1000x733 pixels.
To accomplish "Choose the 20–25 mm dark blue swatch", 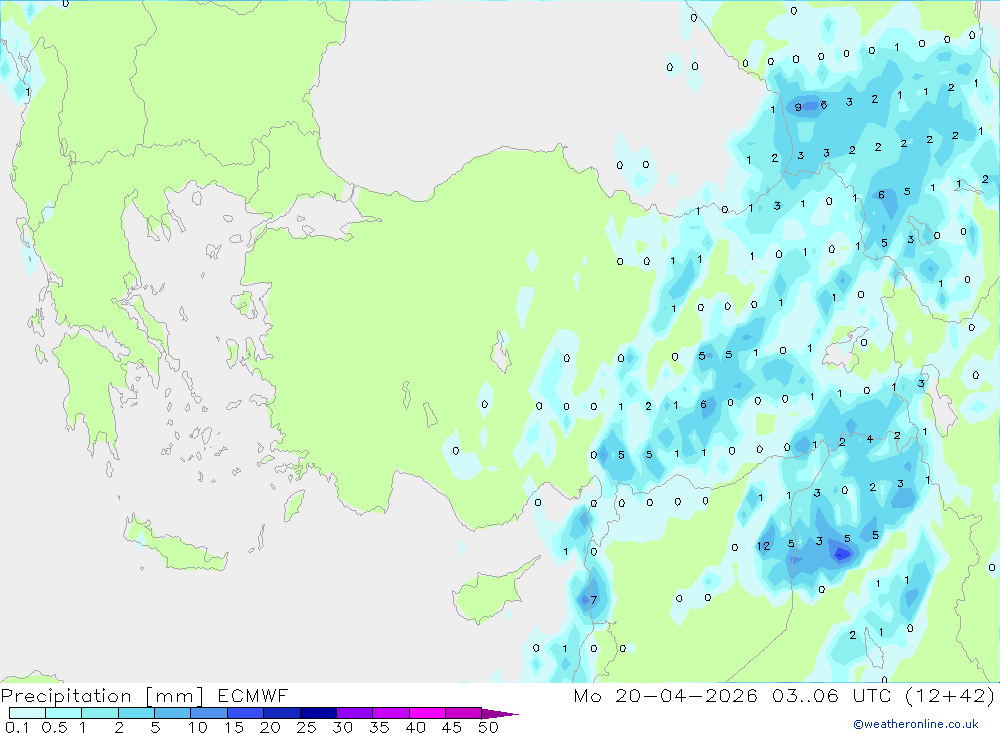I will tap(282, 713).
